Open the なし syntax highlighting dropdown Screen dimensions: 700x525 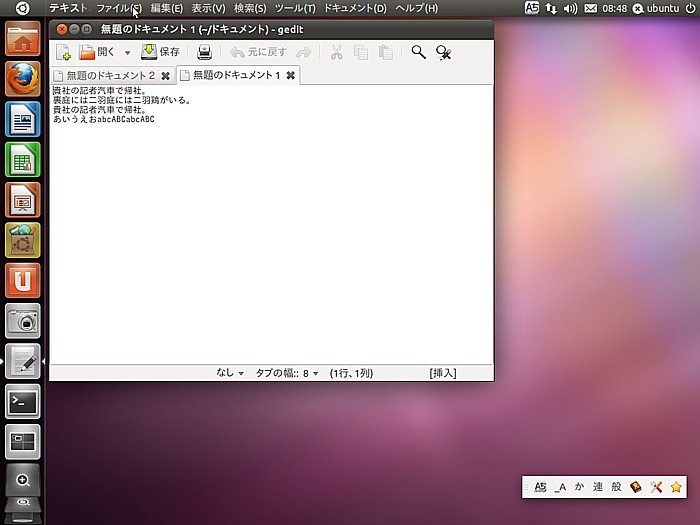click(229, 373)
